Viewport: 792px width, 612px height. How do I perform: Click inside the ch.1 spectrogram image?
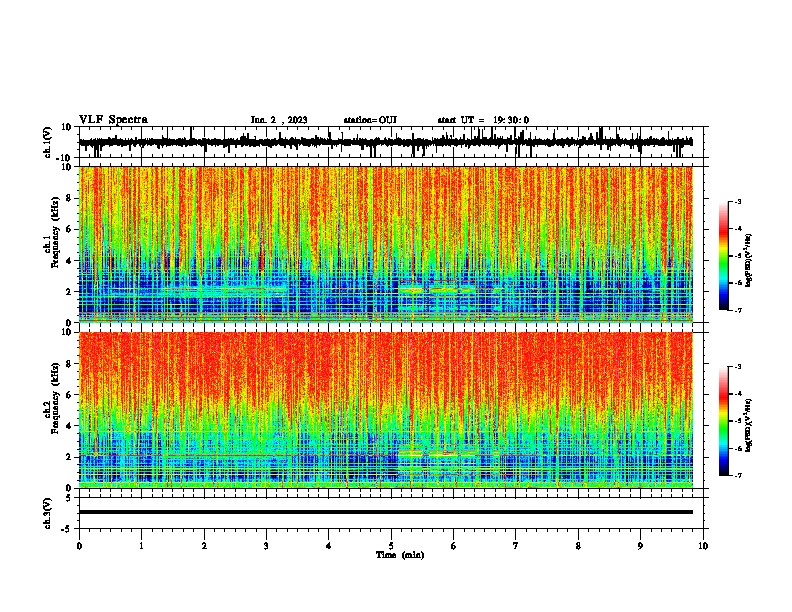386,244
